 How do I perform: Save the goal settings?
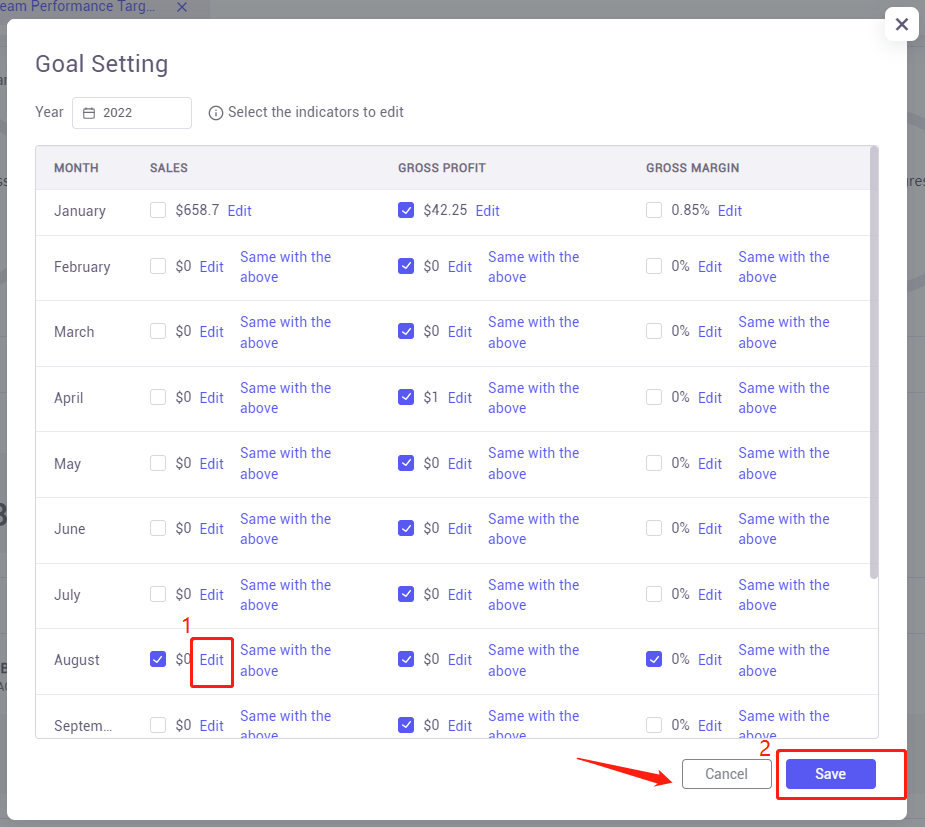tap(831, 774)
